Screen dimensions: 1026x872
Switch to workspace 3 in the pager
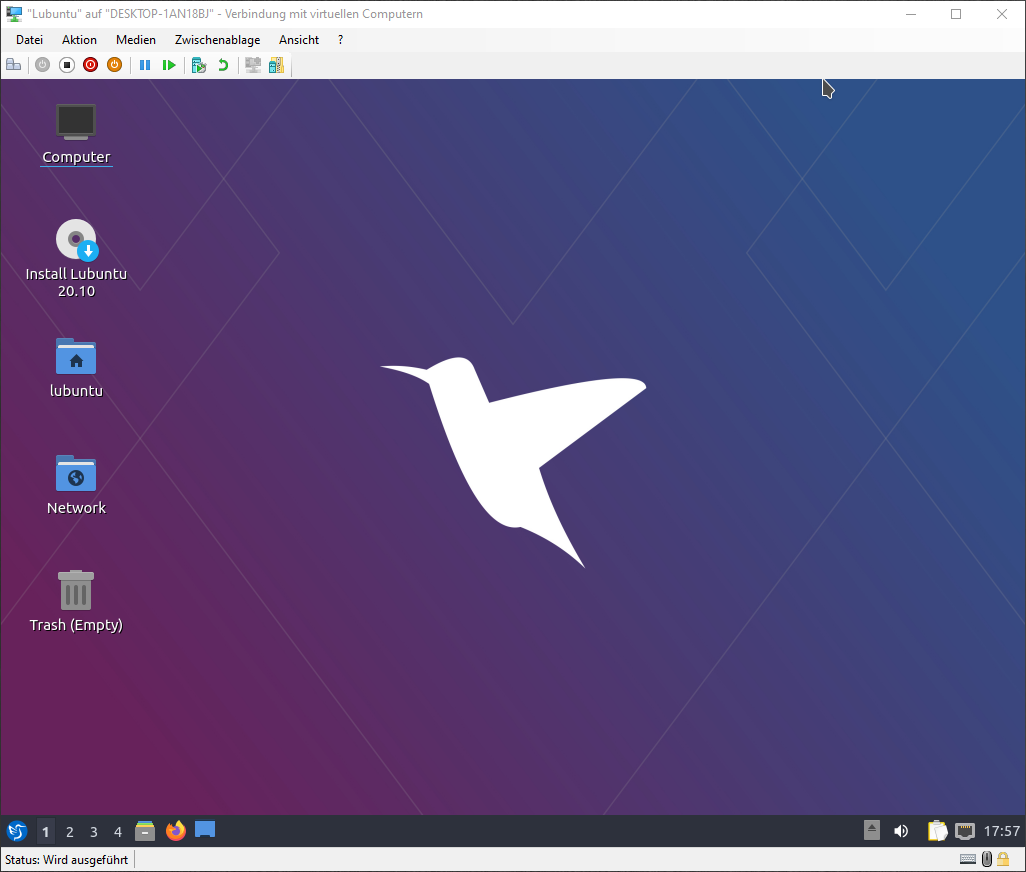94,832
